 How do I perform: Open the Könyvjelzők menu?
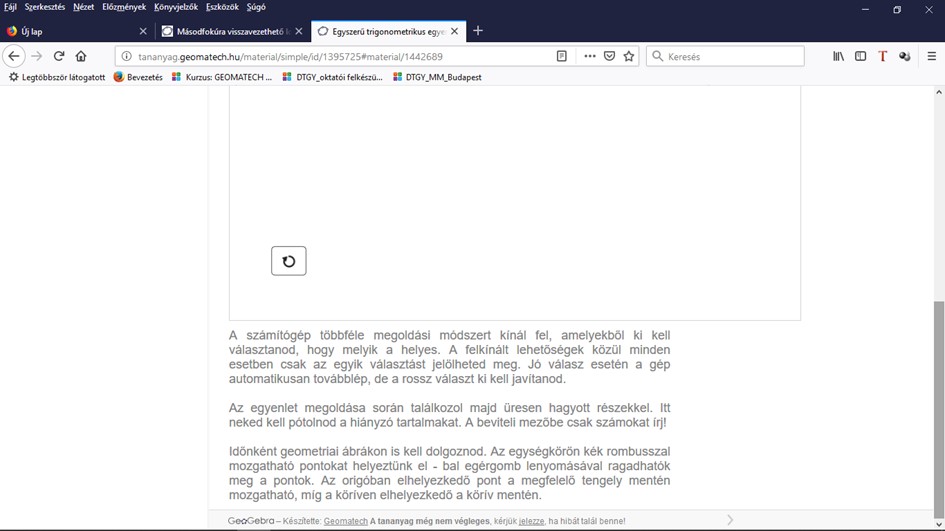tap(176, 7)
